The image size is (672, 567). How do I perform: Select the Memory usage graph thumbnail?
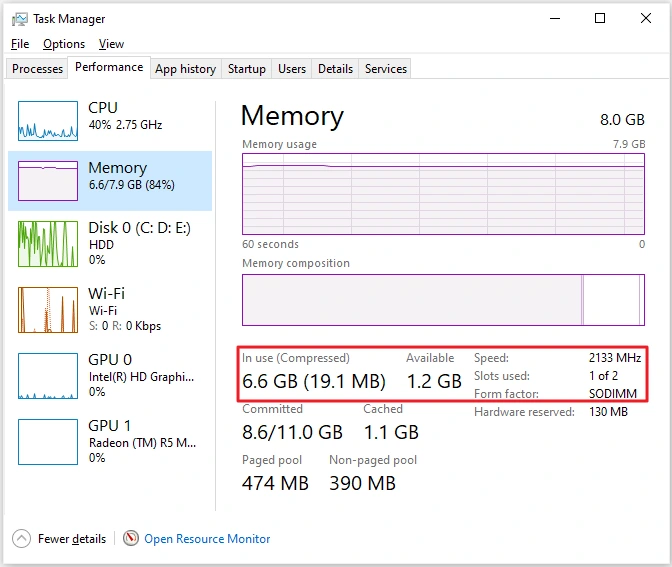pyautogui.click(x=48, y=181)
